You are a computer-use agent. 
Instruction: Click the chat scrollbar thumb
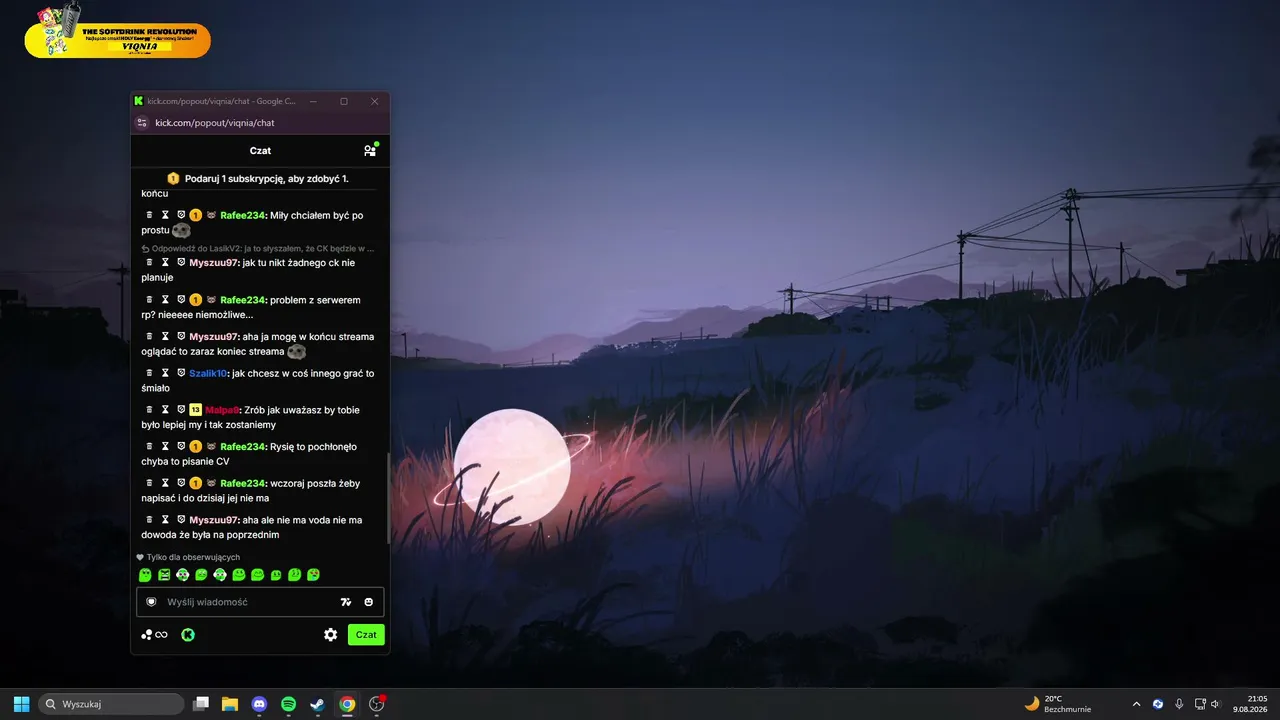click(388, 498)
